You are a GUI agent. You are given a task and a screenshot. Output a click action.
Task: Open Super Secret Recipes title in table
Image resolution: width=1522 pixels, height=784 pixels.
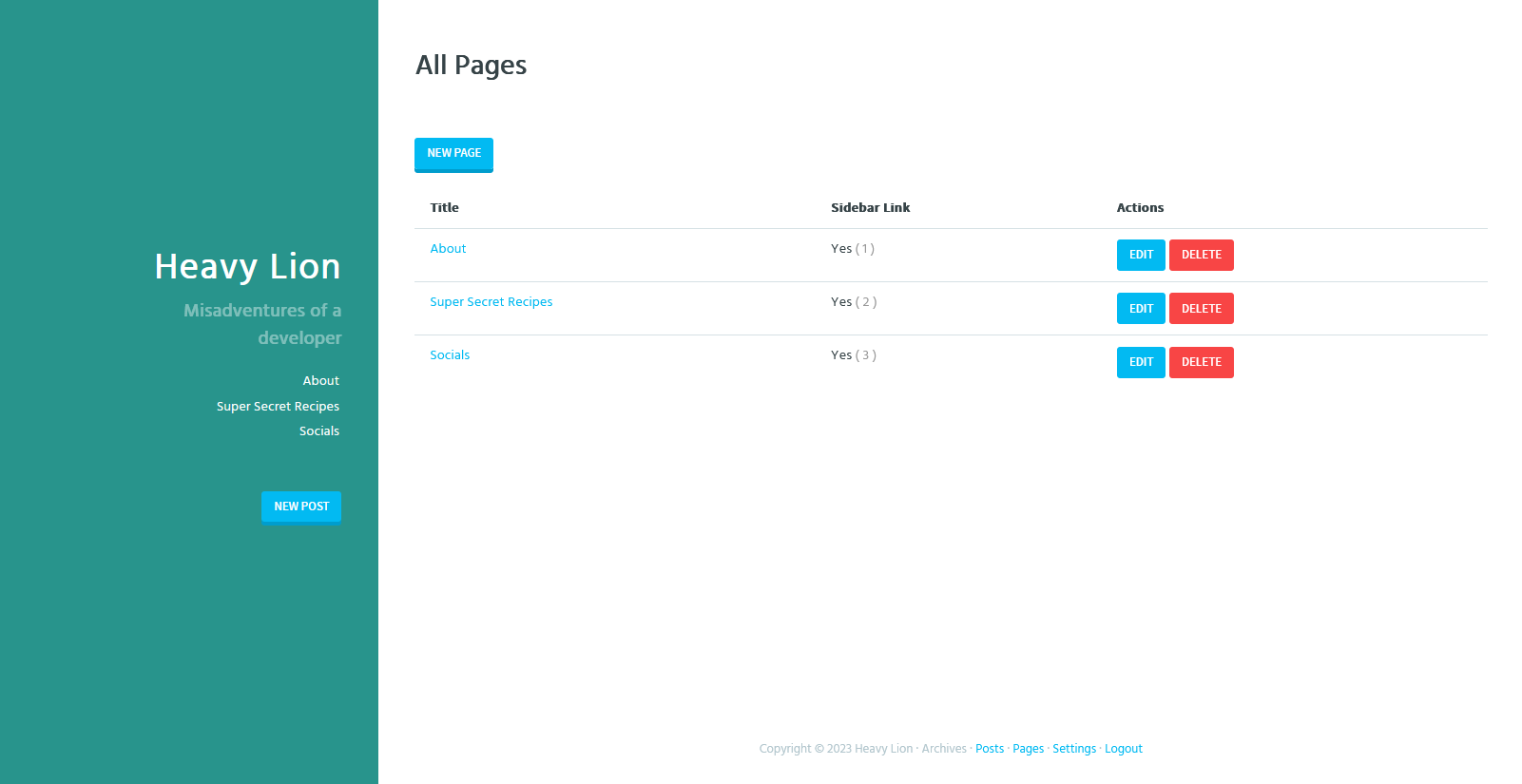(491, 302)
